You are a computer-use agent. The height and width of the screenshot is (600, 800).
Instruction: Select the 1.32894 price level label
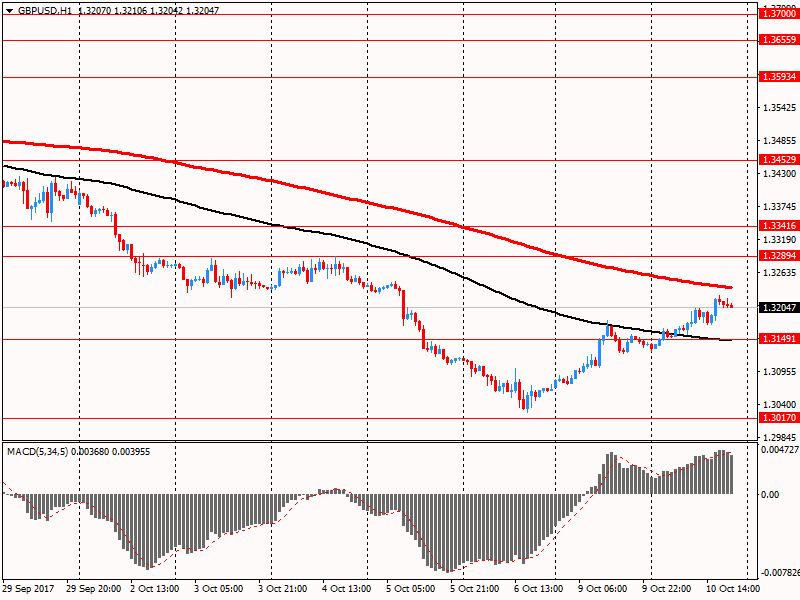point(779,256)
